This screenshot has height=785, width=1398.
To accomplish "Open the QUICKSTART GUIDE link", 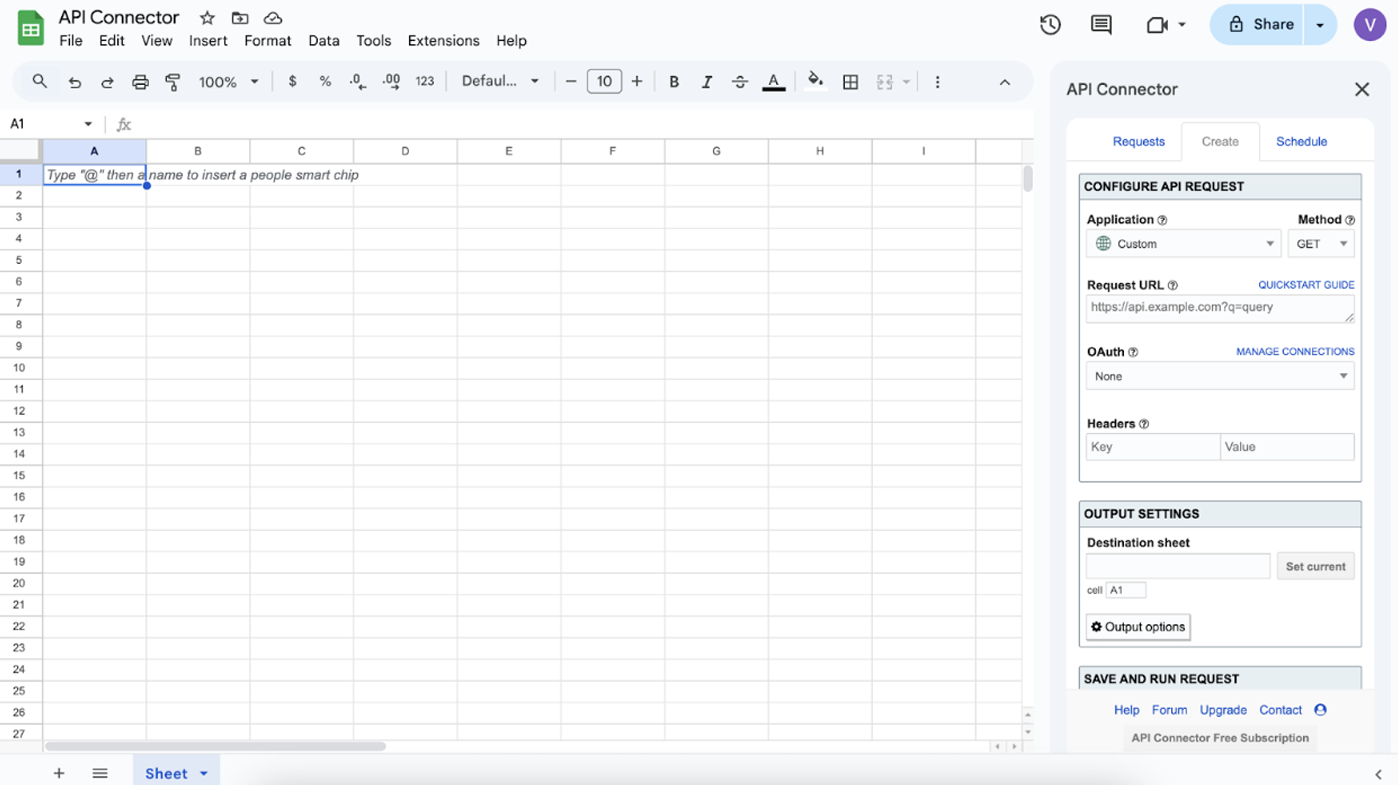I will 1306,285.
